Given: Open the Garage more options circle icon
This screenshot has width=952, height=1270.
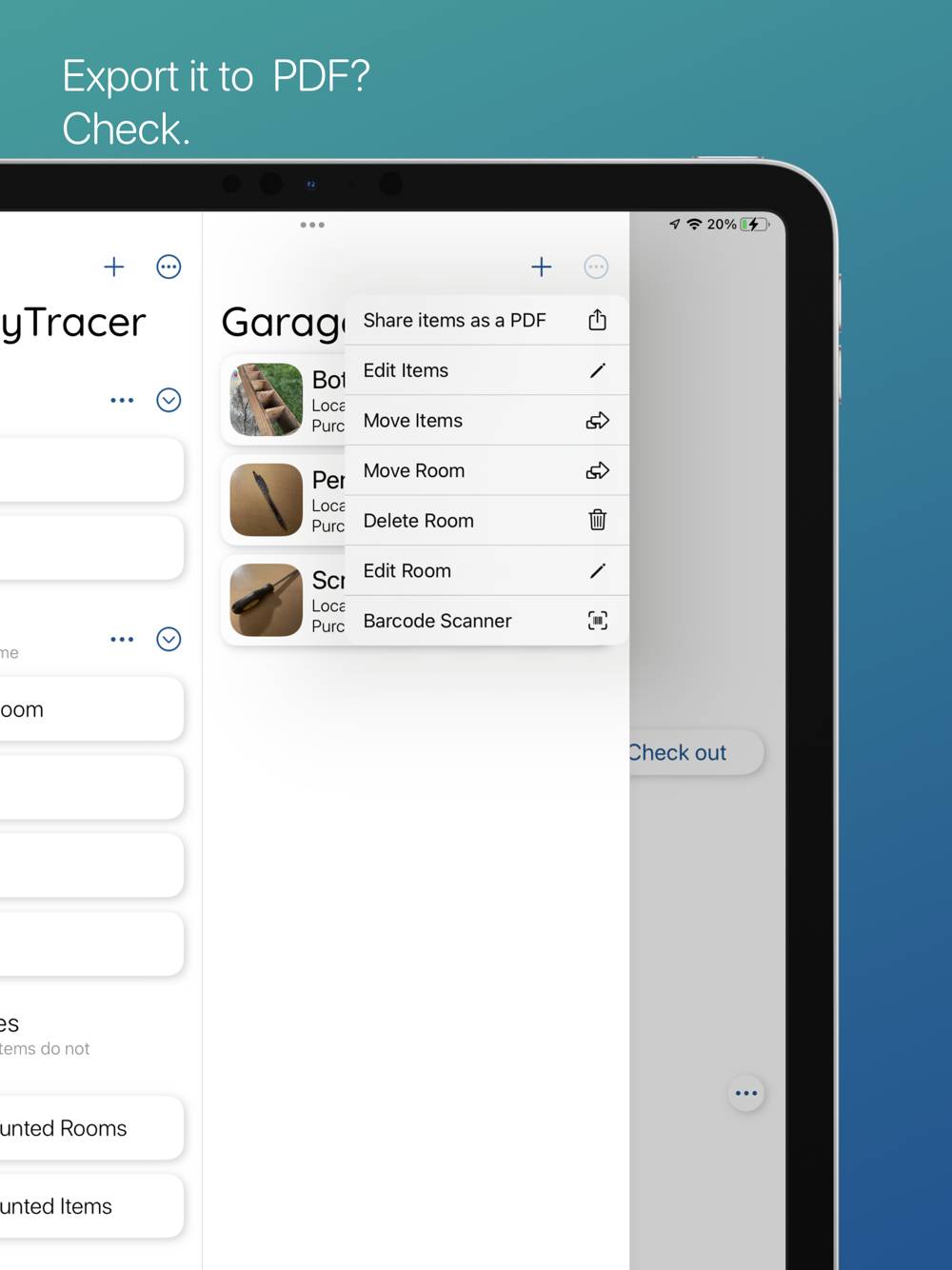Looking at the screenshot, I should click(596, 267).
